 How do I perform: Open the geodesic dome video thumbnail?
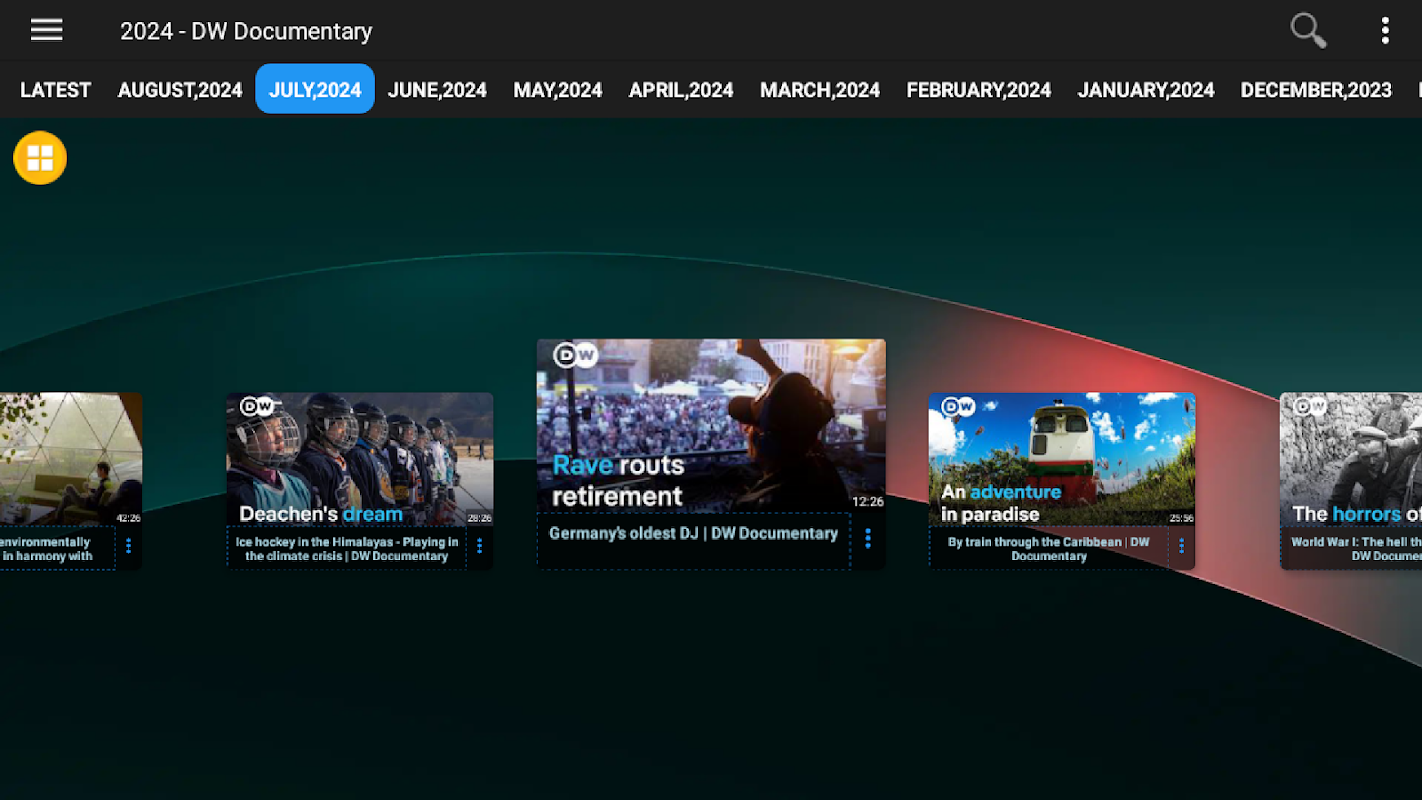point(71,459)
